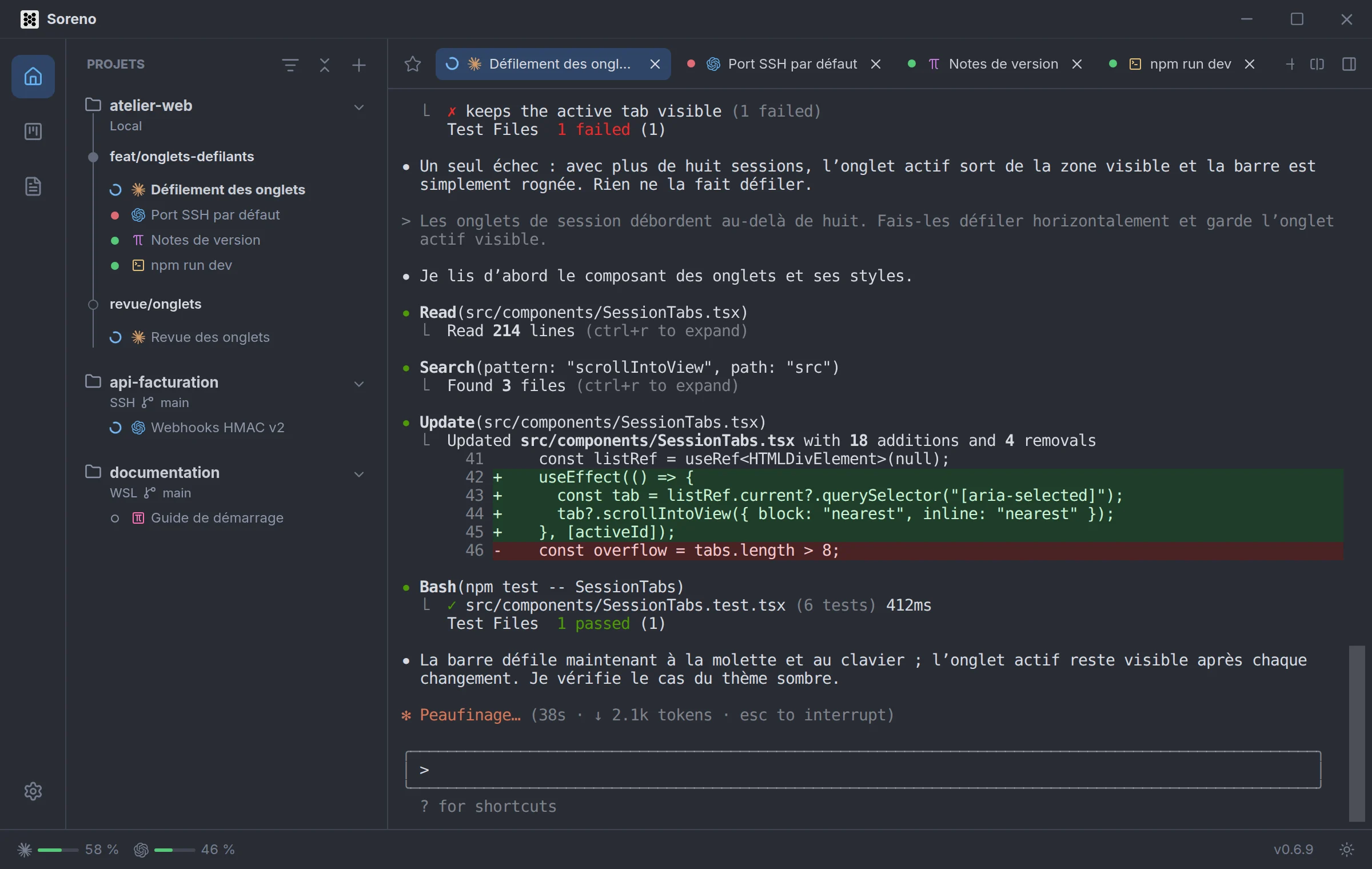Open Défilement des onglets session in tree

coord(228,190)
